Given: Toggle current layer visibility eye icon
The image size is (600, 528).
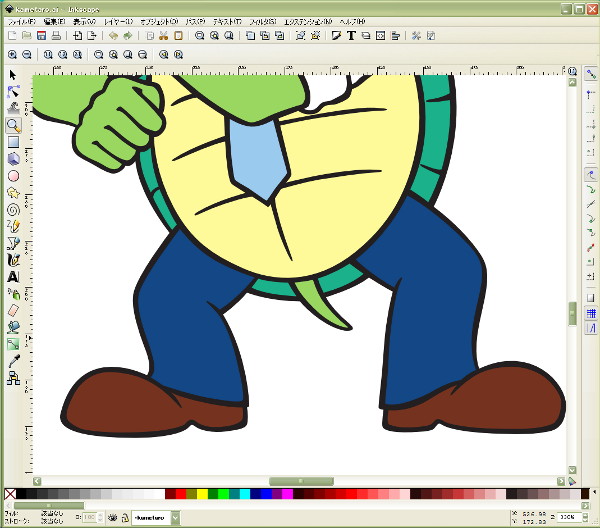Looking at the screenshot, I should [x=112, y=518].
